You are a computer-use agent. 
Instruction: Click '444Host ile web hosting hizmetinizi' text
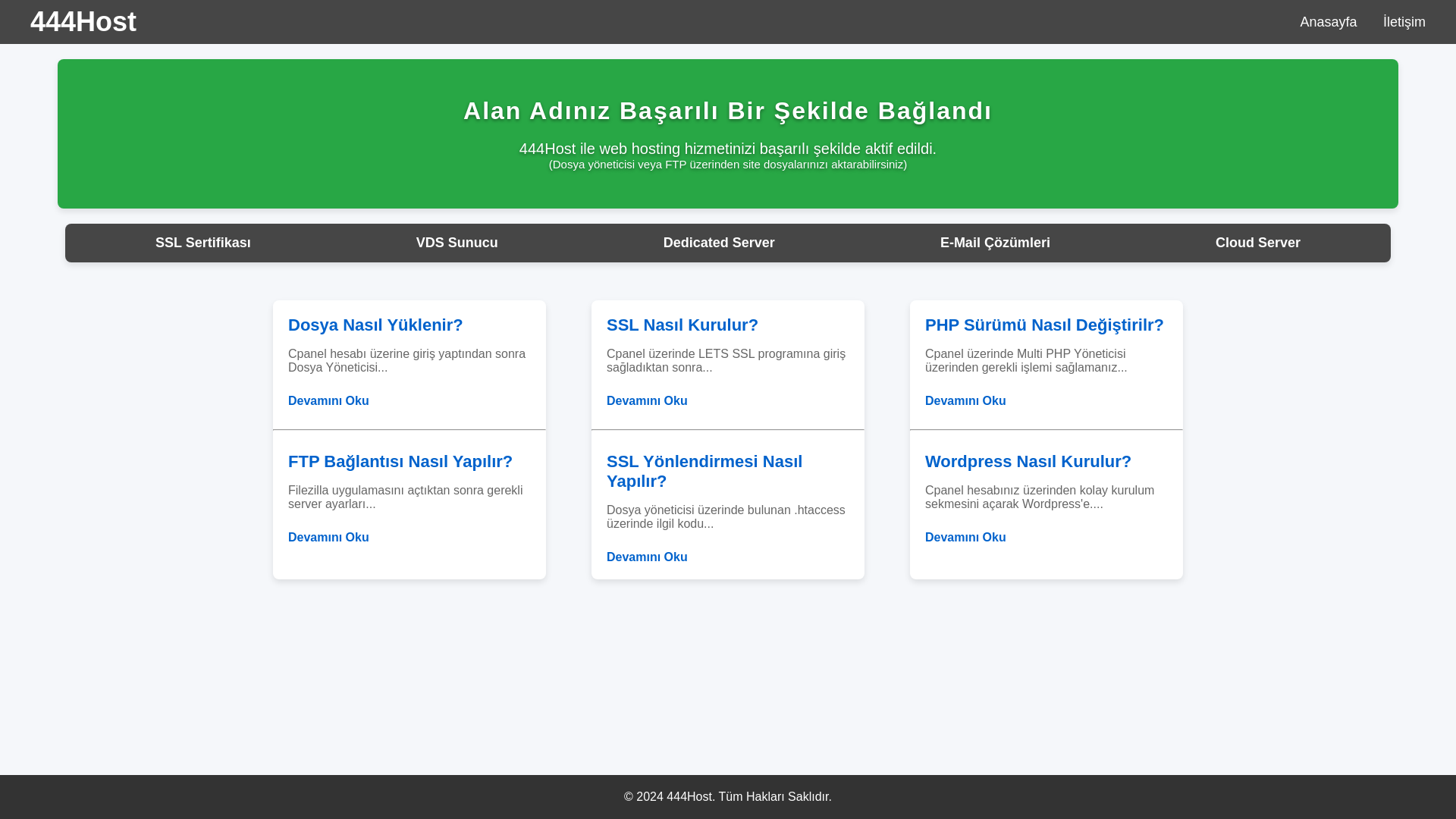coord(727,149)
